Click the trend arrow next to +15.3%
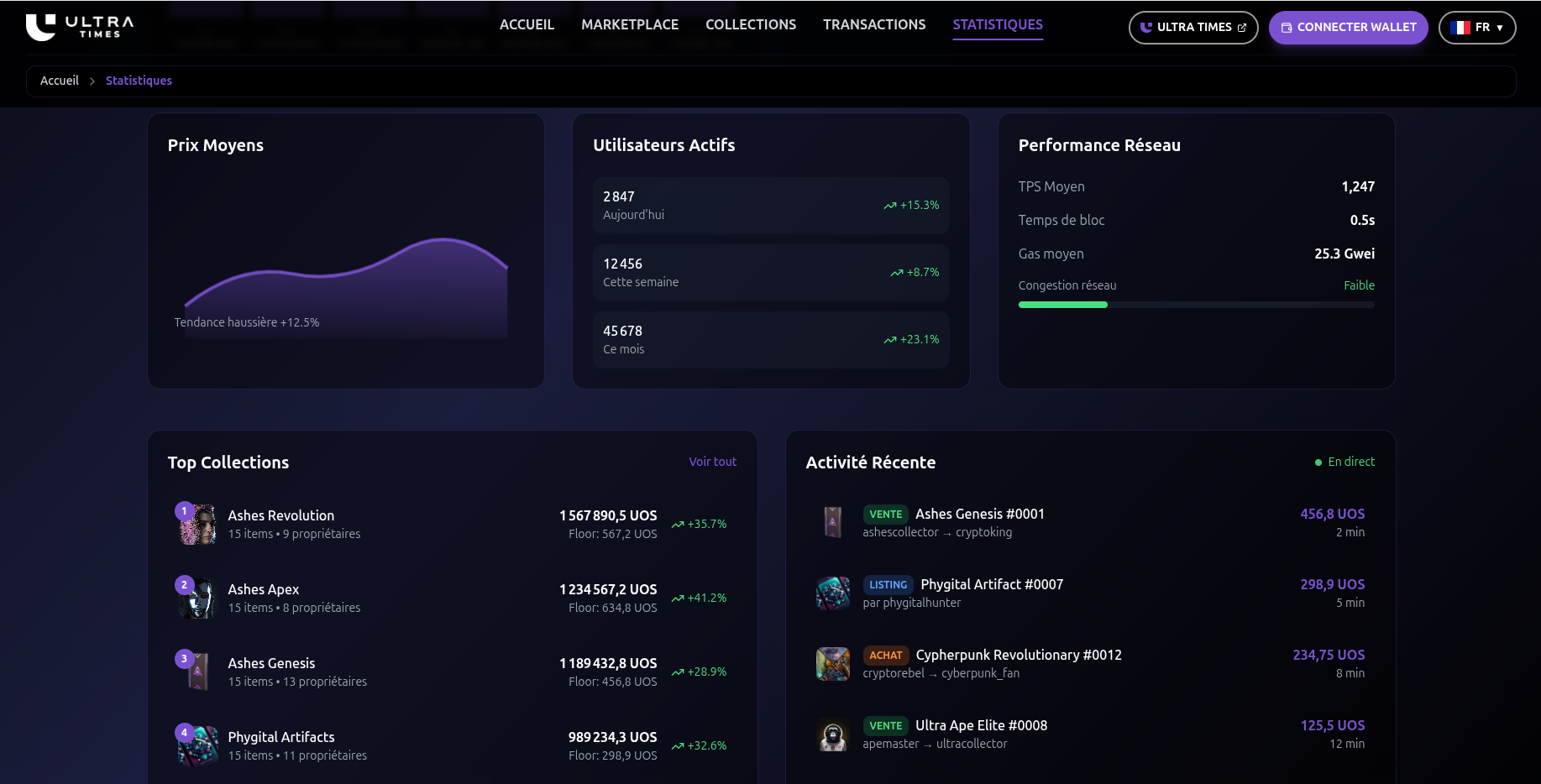 (890, 205)
